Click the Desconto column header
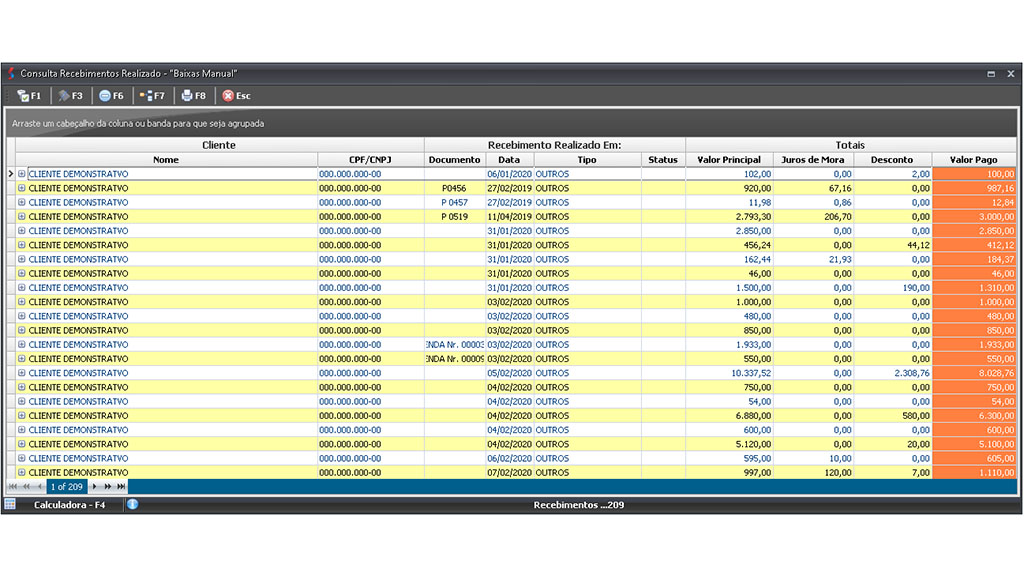Viewport: 1024px width, 576px height. 892,159
